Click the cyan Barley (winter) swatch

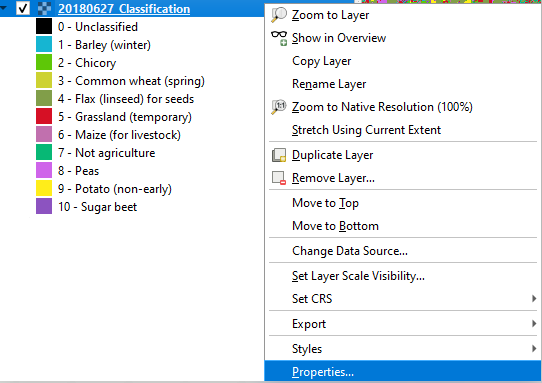pos(44,45)
